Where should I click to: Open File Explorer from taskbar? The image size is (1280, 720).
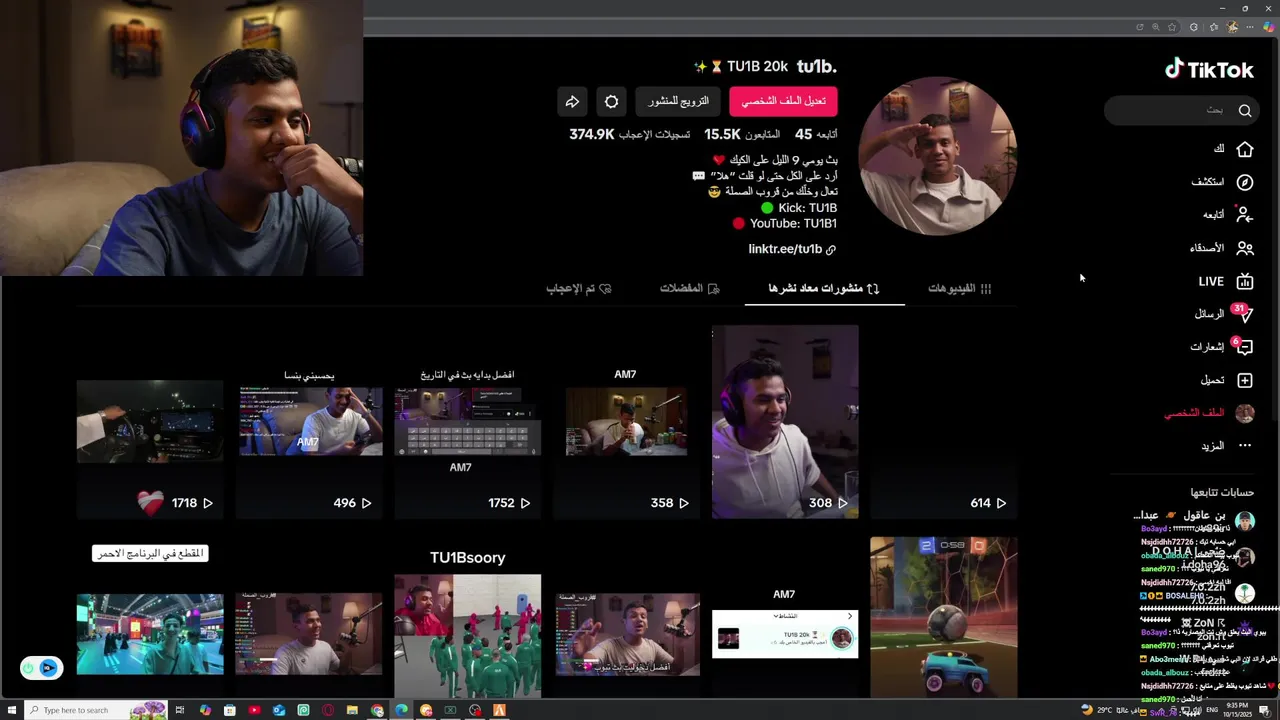(x=352, y=710)
